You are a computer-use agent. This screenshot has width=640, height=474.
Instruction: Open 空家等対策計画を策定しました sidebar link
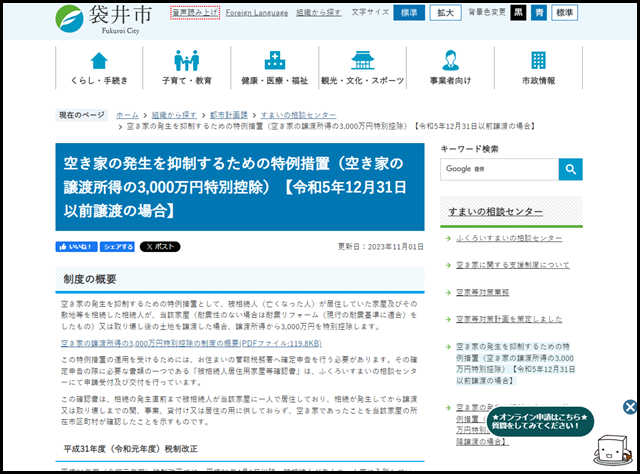click(x=509, y=319)
